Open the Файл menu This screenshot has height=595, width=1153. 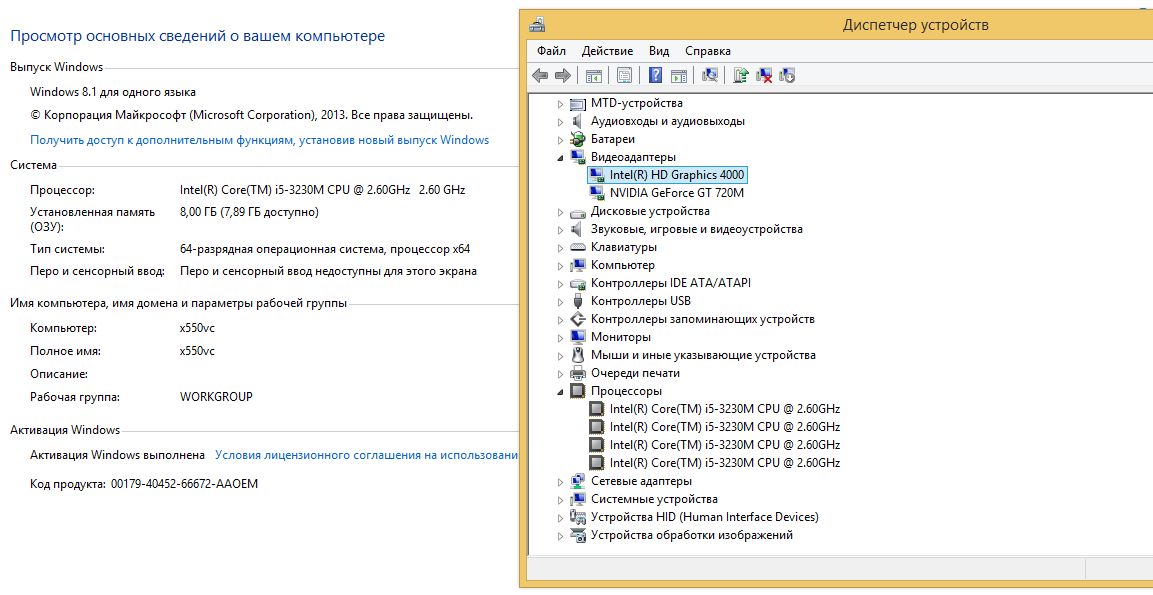point(551,51)
